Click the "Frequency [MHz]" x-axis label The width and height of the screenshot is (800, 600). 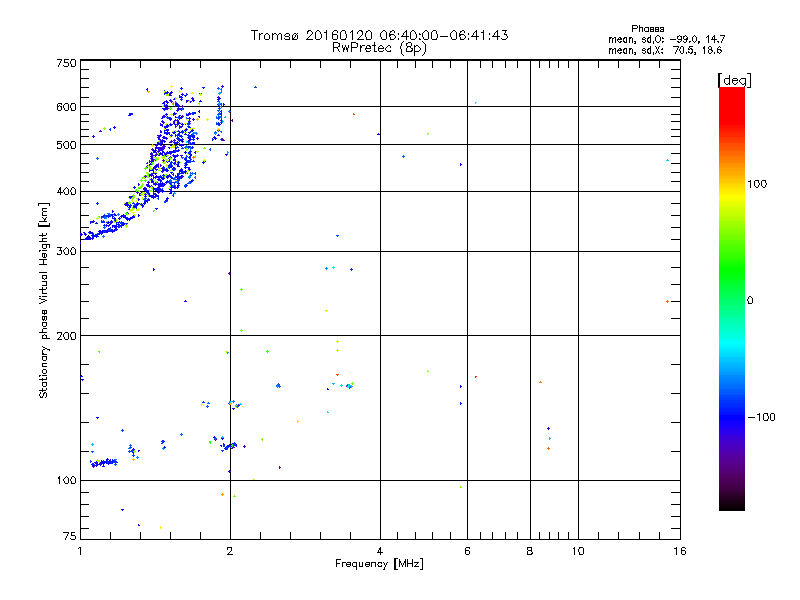click(379, 564)
